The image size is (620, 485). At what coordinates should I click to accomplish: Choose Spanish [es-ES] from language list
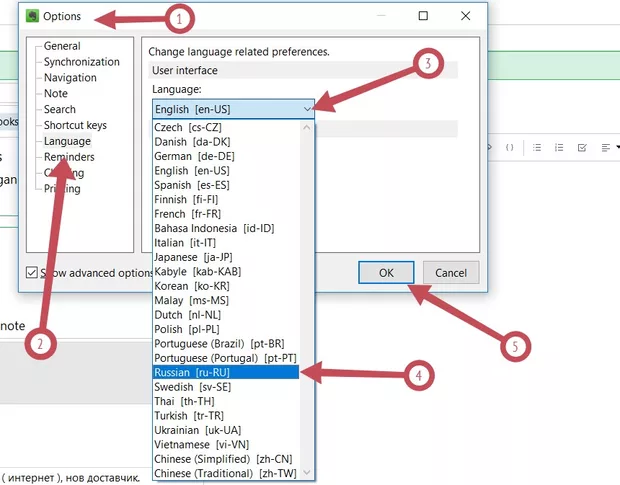tap(226, 185)
